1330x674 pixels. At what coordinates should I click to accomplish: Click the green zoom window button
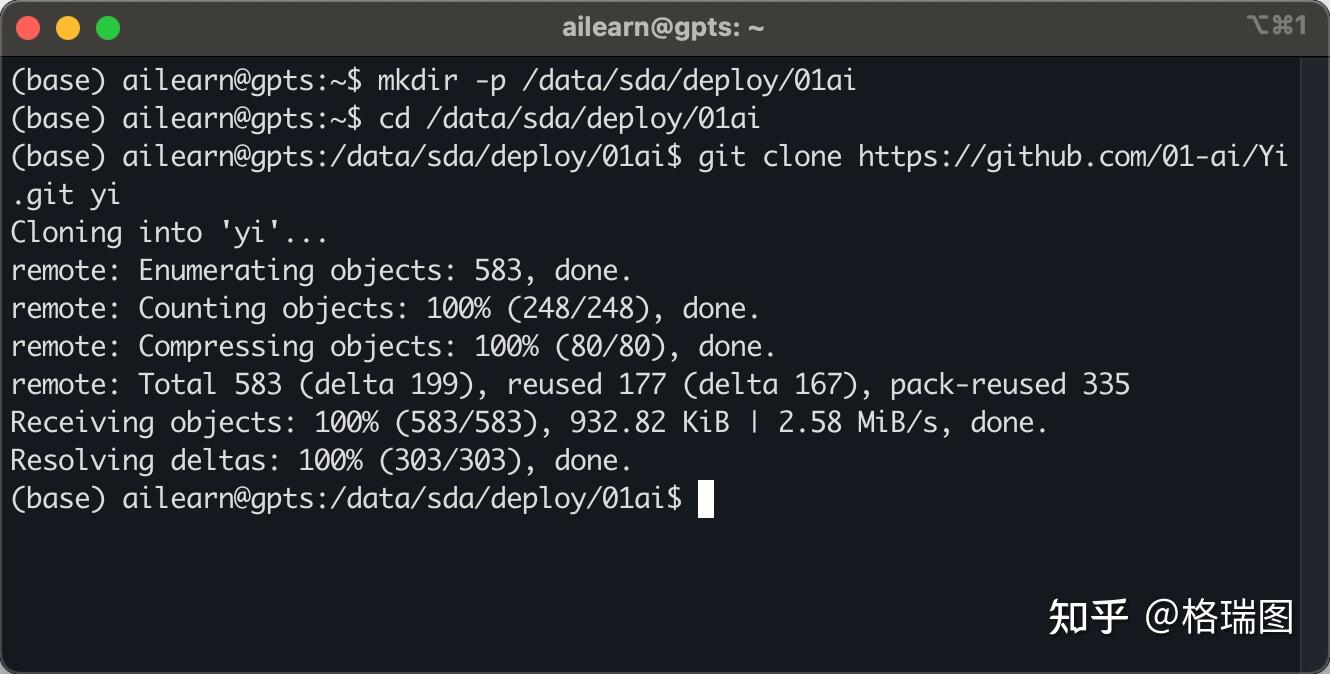pos(108,28)
